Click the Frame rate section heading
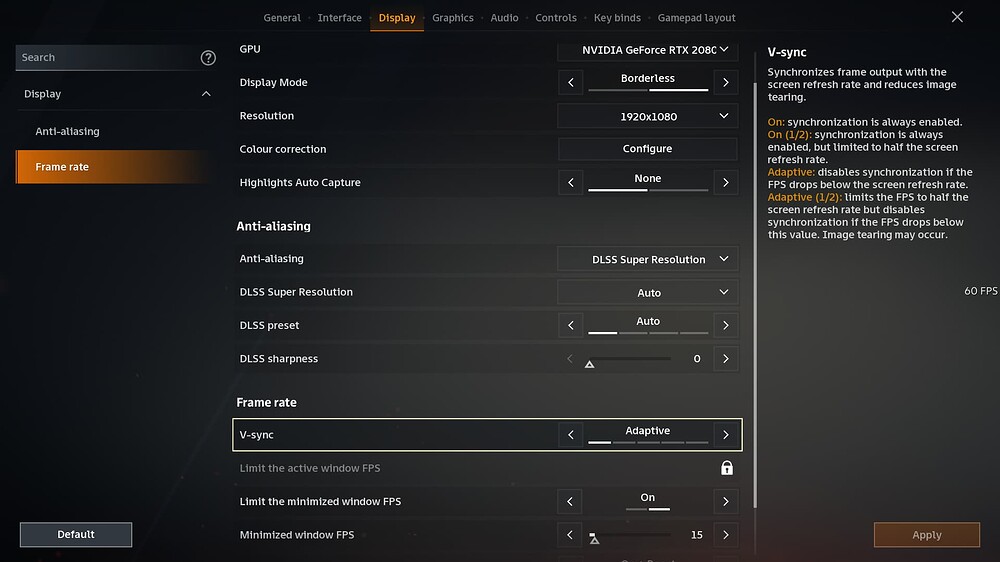Image resolution: width=1000 pixels, height=562 pixels. tap(266, 403)
